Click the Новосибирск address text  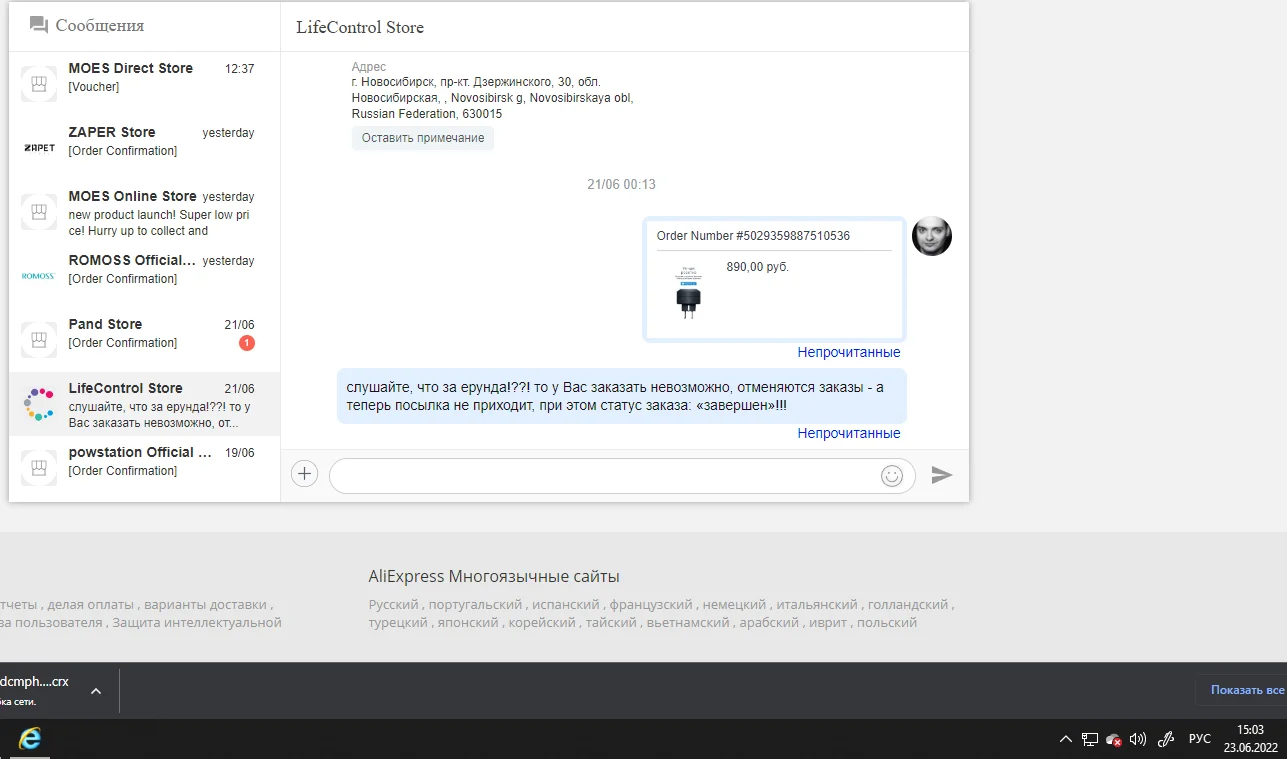[493, 98]
